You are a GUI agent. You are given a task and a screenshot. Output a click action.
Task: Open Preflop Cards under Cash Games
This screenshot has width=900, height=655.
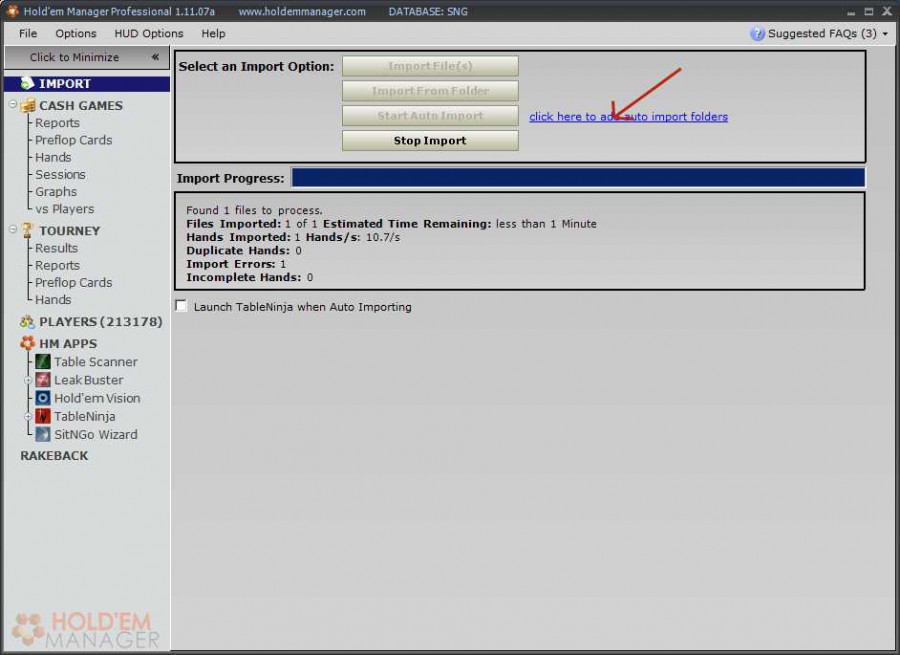(x=73, y=140)
